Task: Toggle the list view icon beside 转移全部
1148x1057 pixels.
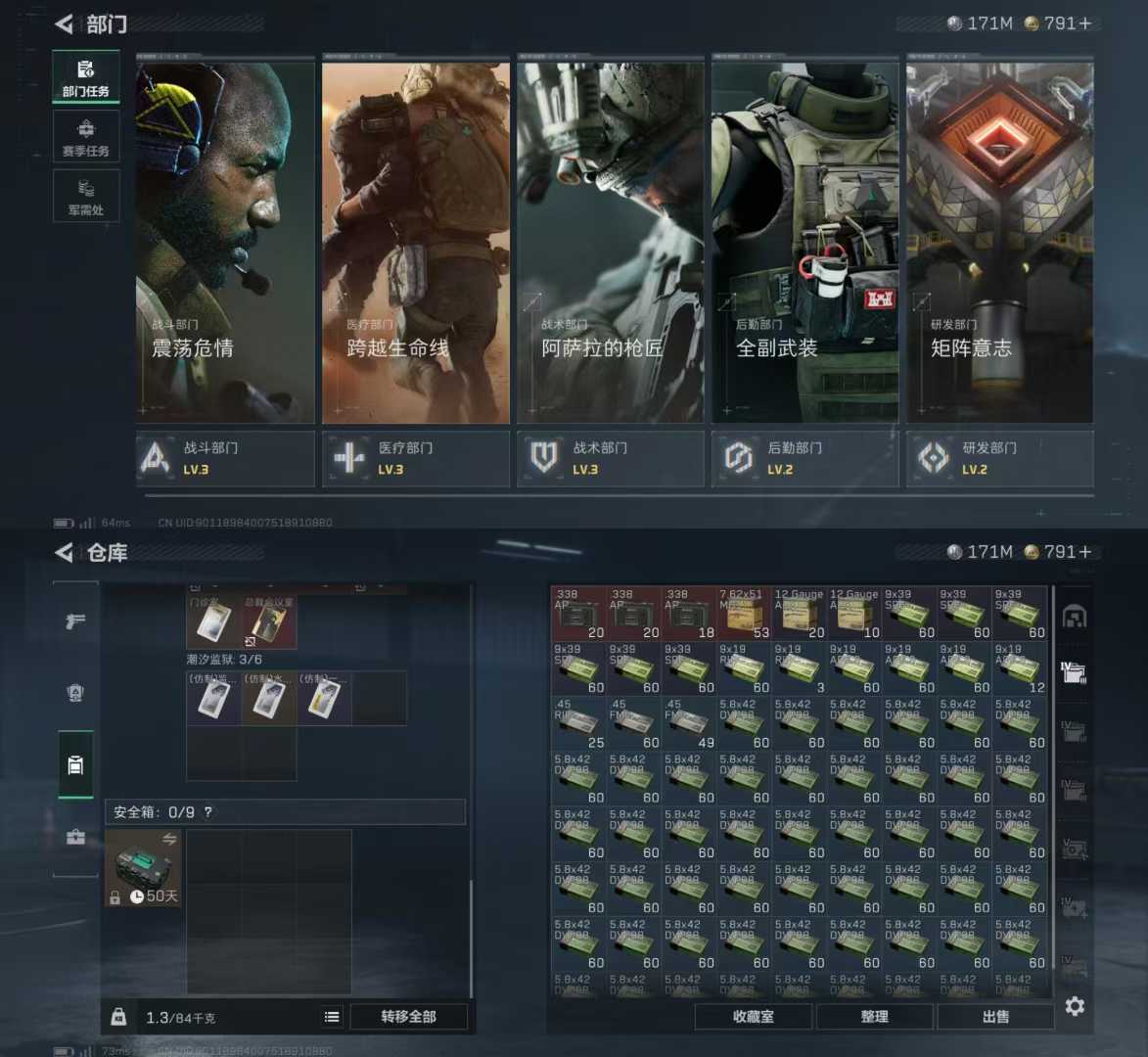Action: coord(332,1017)
